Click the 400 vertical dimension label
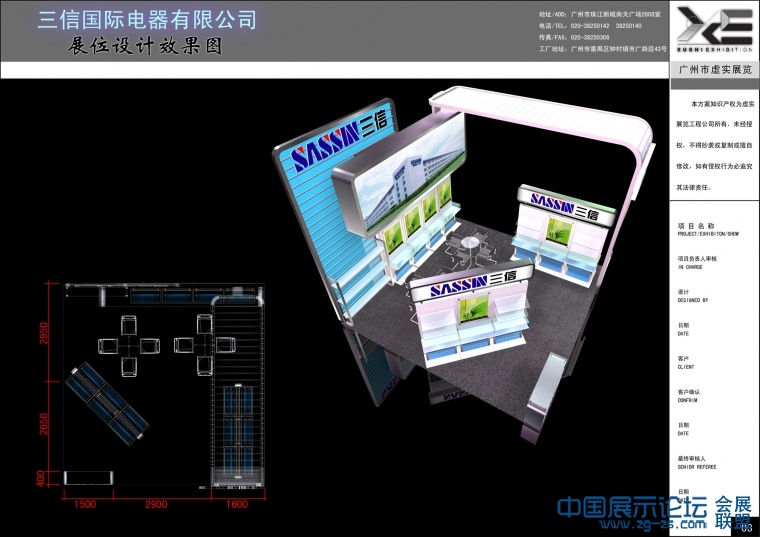The width and height of the screenshot is (760, 537). pos(41,478)
